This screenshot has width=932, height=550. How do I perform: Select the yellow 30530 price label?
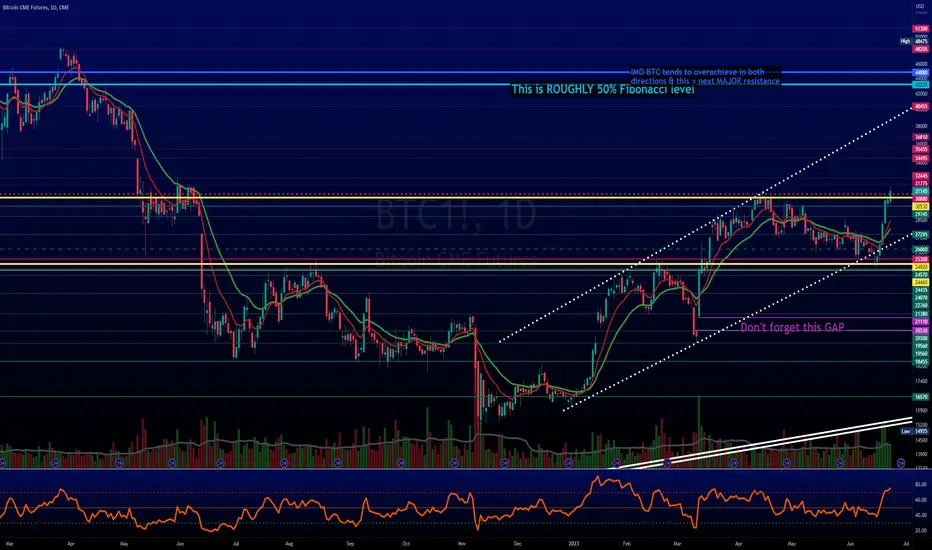tap(921, 206)
